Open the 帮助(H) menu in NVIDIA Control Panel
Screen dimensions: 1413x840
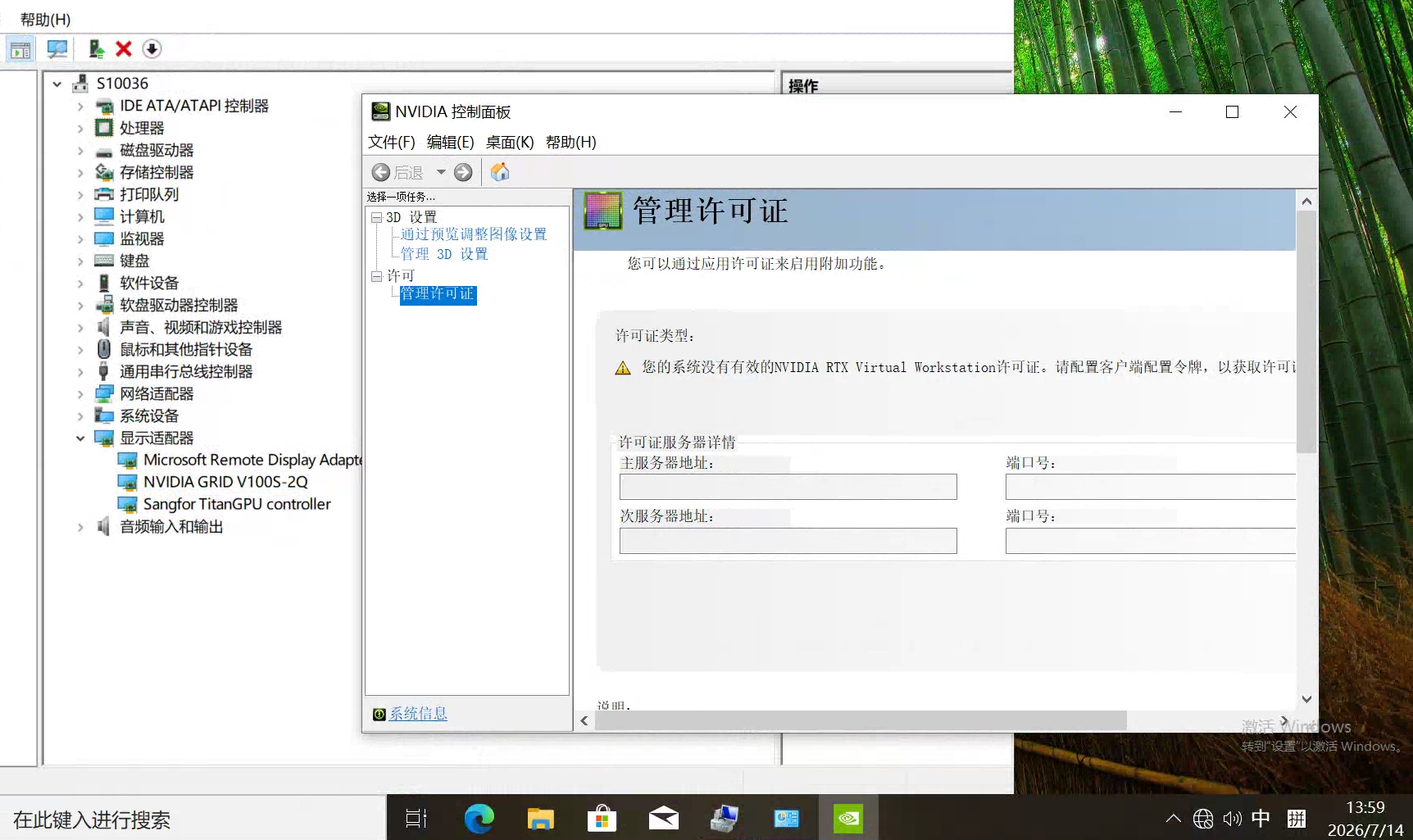(570, 142)
